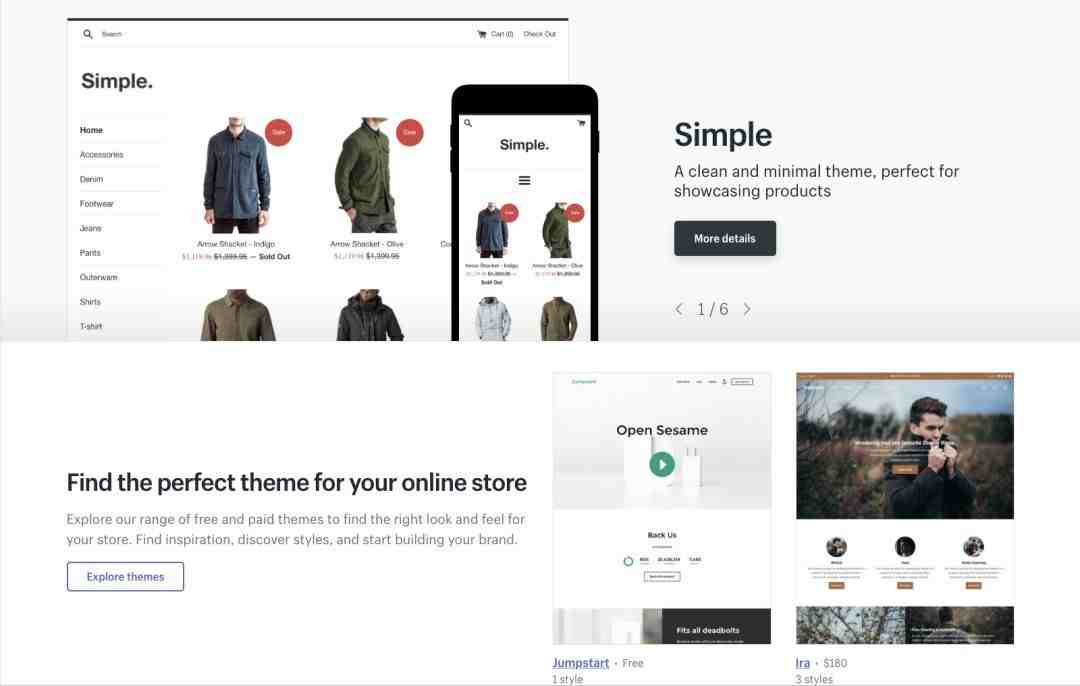
Task: Click the mobile preview search icon
Action: pos(468,123)
